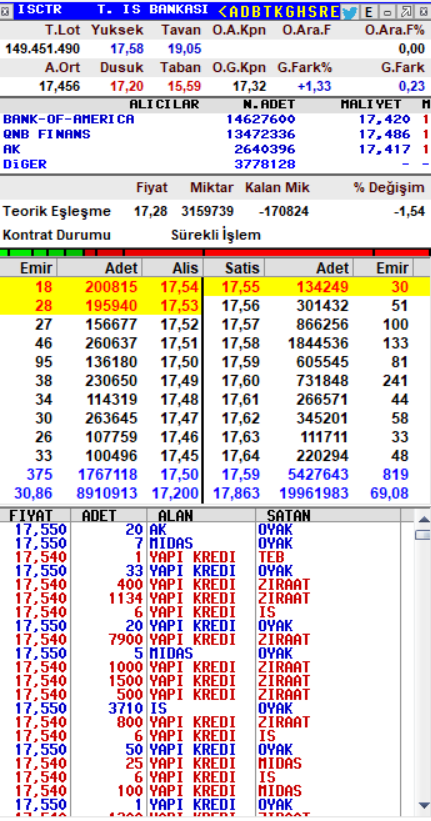This screenshot has height=821, width=431.
Task: Click T.Lot value 149.451.490
Action: tap(43, 49)
